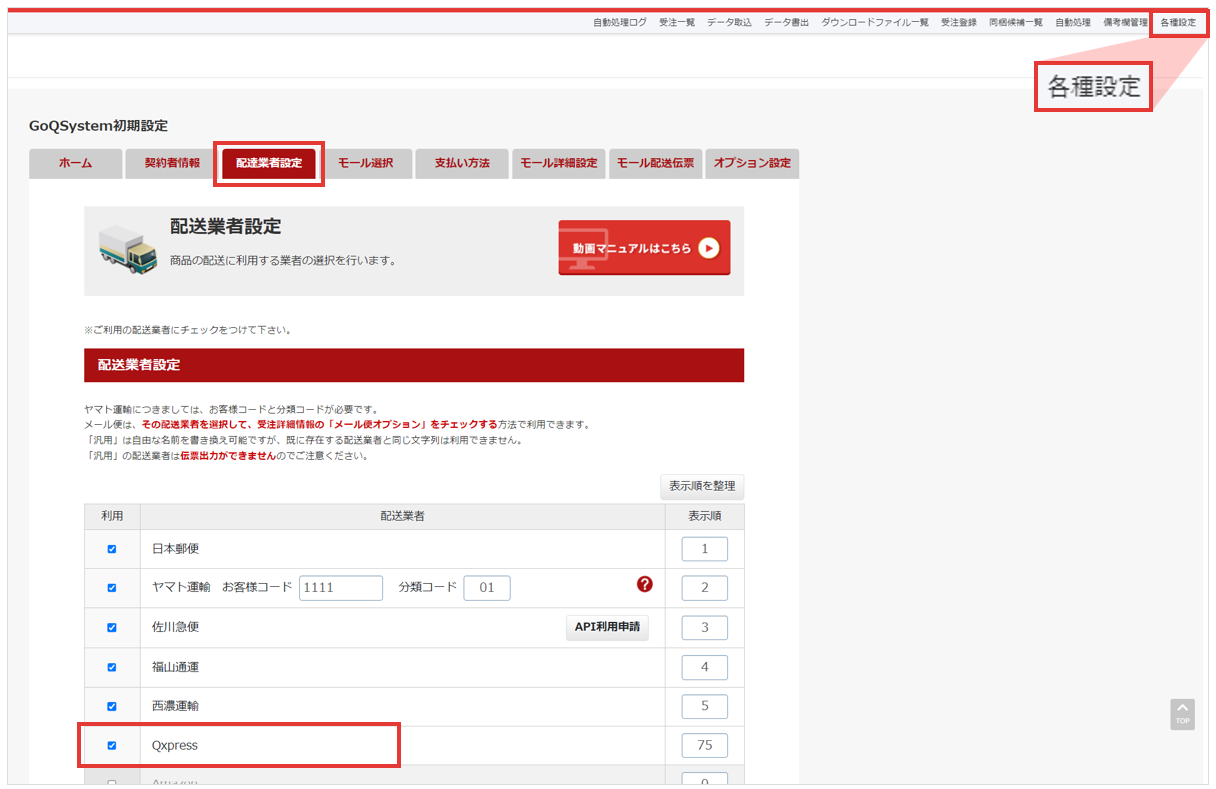Click the お客様コード input field
Screen dimensions: 1216x789
pos(341,587)
